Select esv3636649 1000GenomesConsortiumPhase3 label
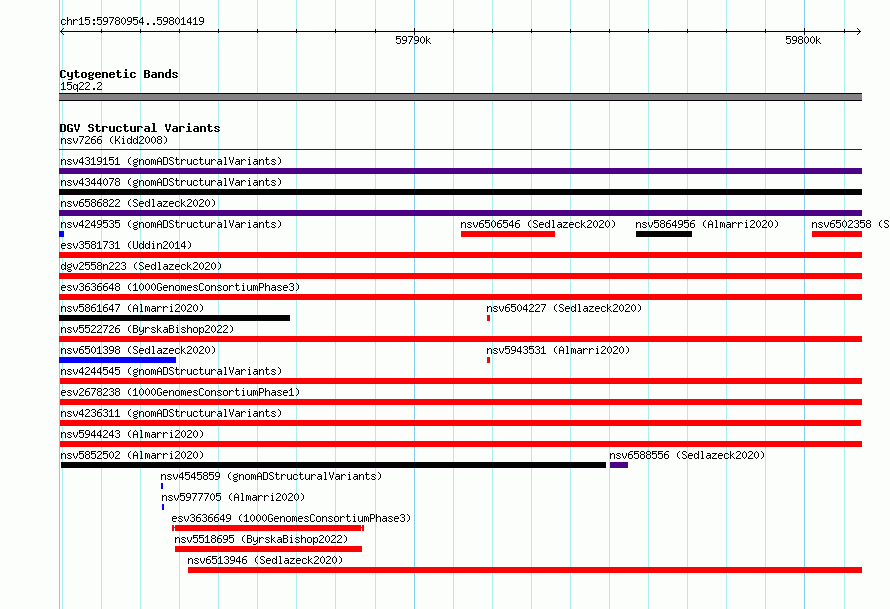The height and width of the screenshot is (609, 890). click(x=291, y=518)
